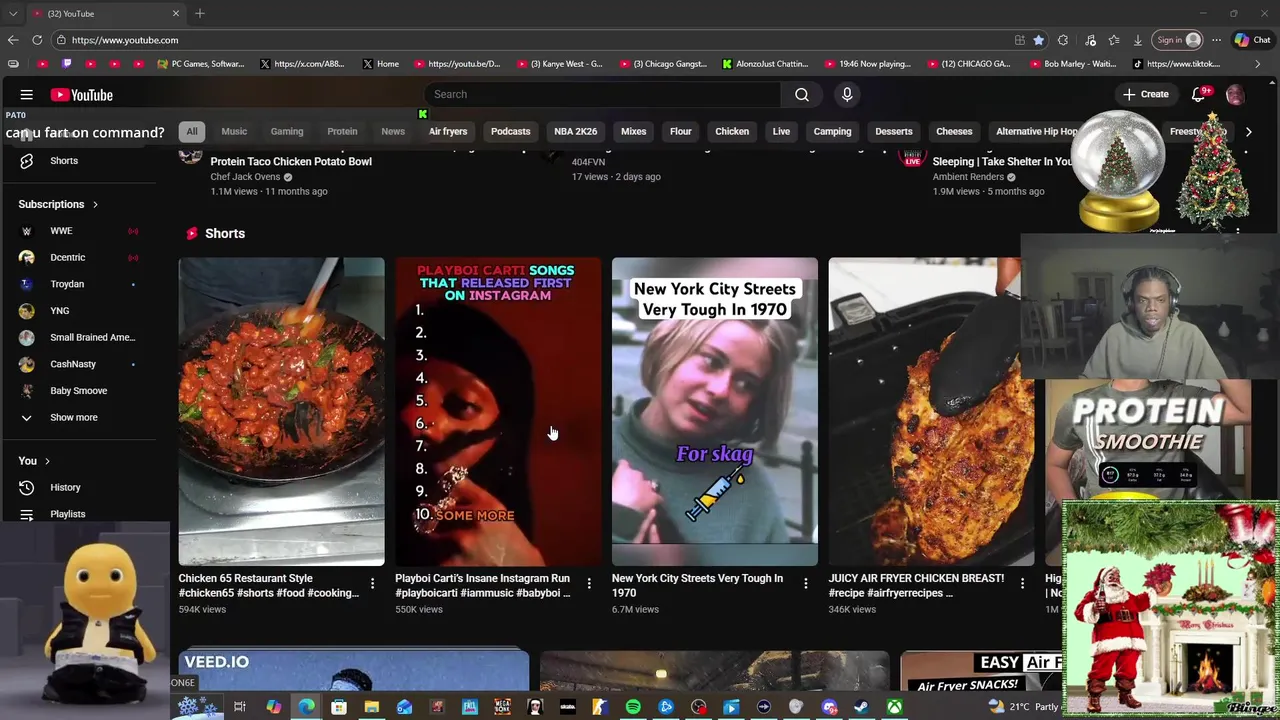Select the NBA 2K26 filter chip
1280x720 pixels.
pyautogui.click(x=576, y=131)
